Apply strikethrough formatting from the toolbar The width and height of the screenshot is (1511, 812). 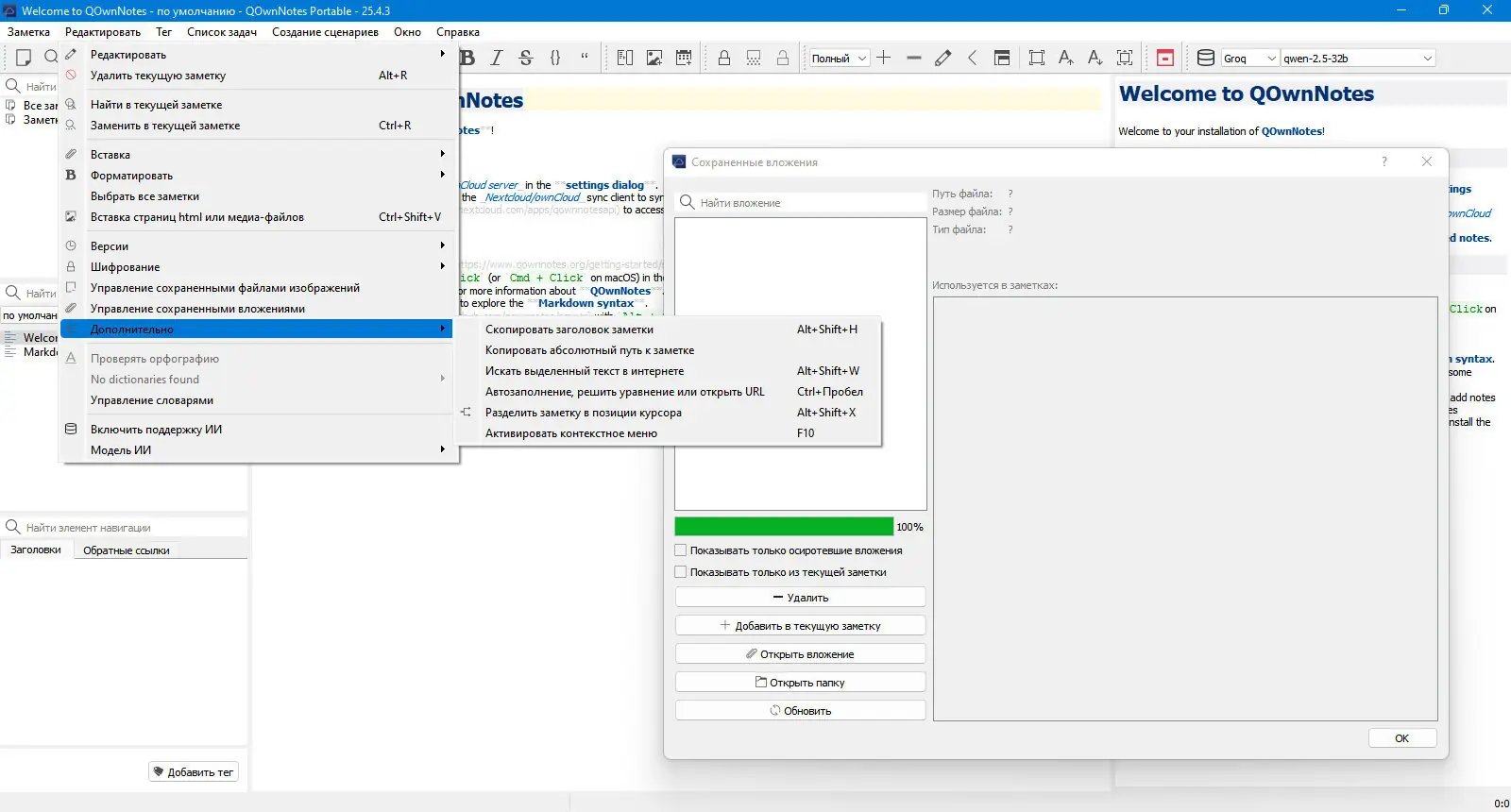click(x=526, y=58)
